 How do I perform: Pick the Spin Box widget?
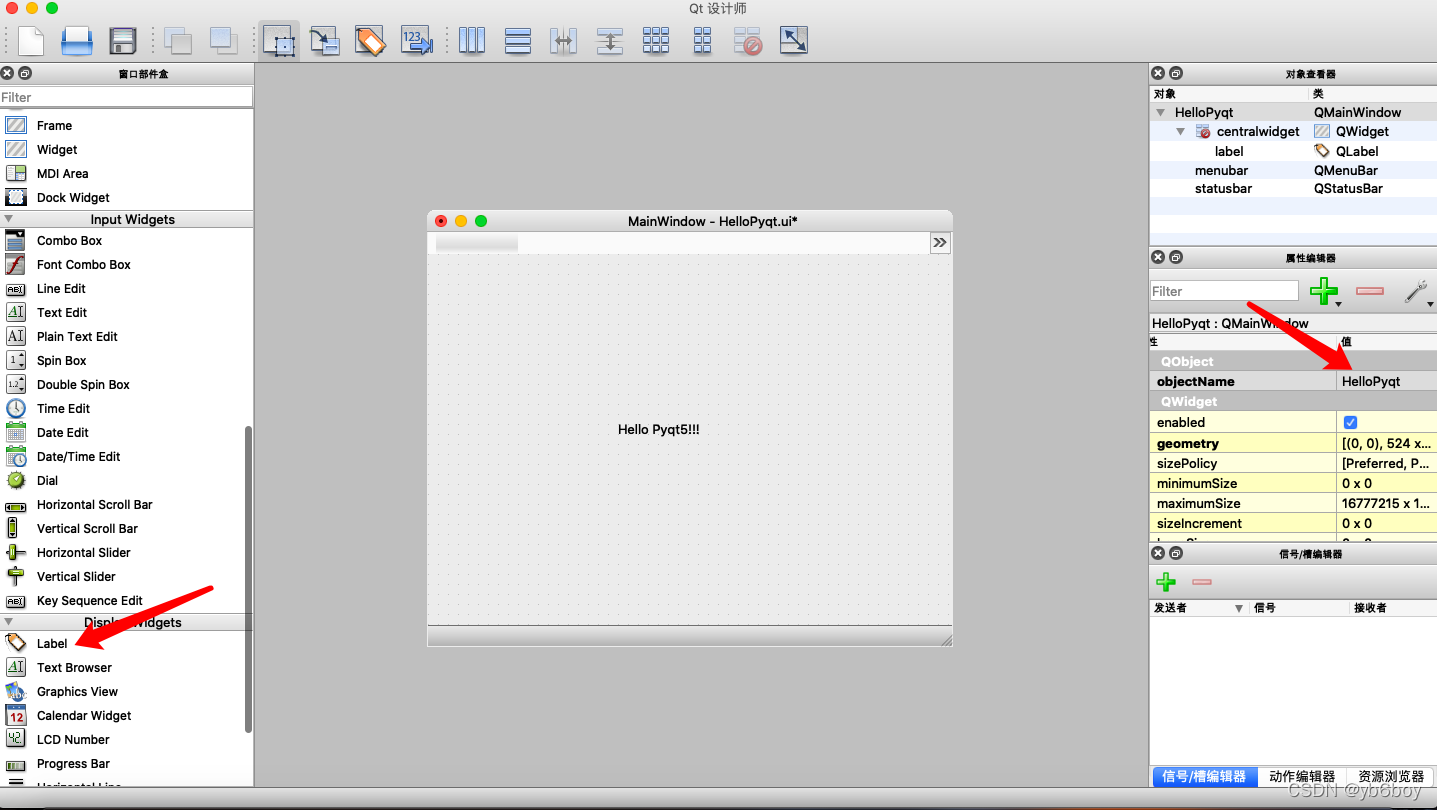[61, 360]
